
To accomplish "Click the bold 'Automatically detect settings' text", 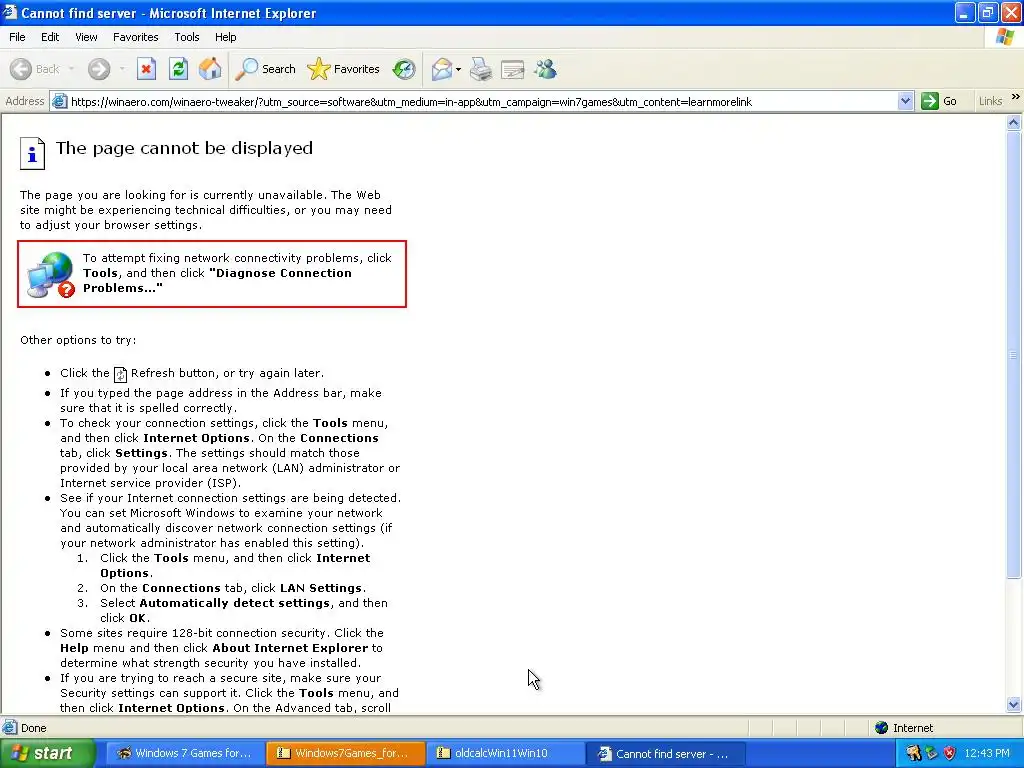I will (x=234, y=603).
